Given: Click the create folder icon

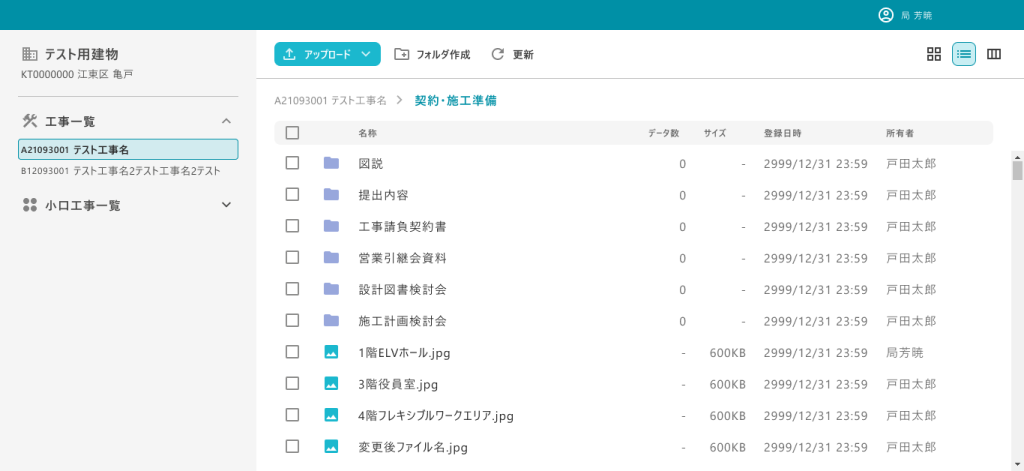Looking at the screenshot, I should [x=402, y=54].
